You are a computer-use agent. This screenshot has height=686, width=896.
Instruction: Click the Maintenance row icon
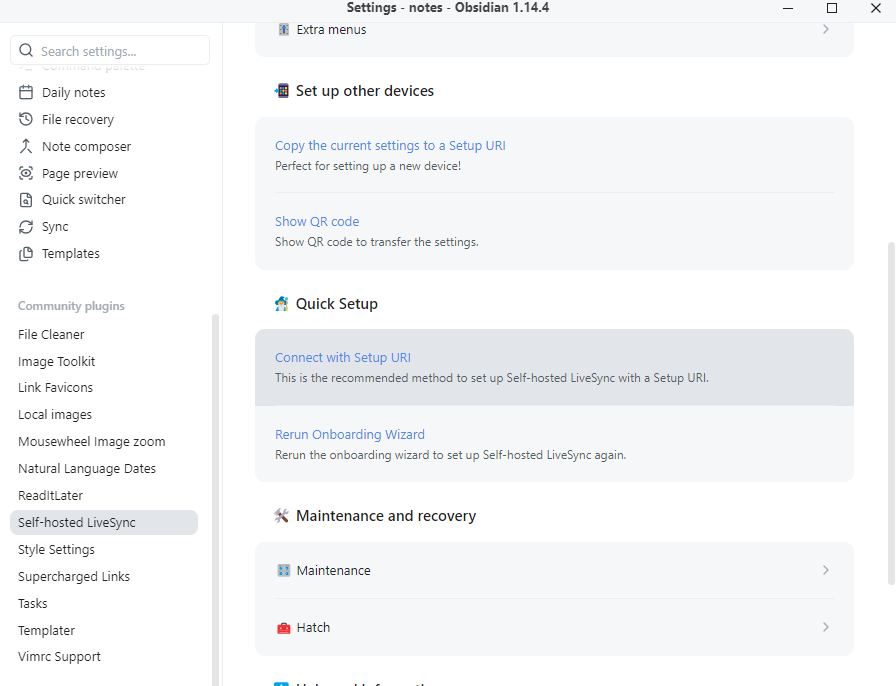[283, 571]
